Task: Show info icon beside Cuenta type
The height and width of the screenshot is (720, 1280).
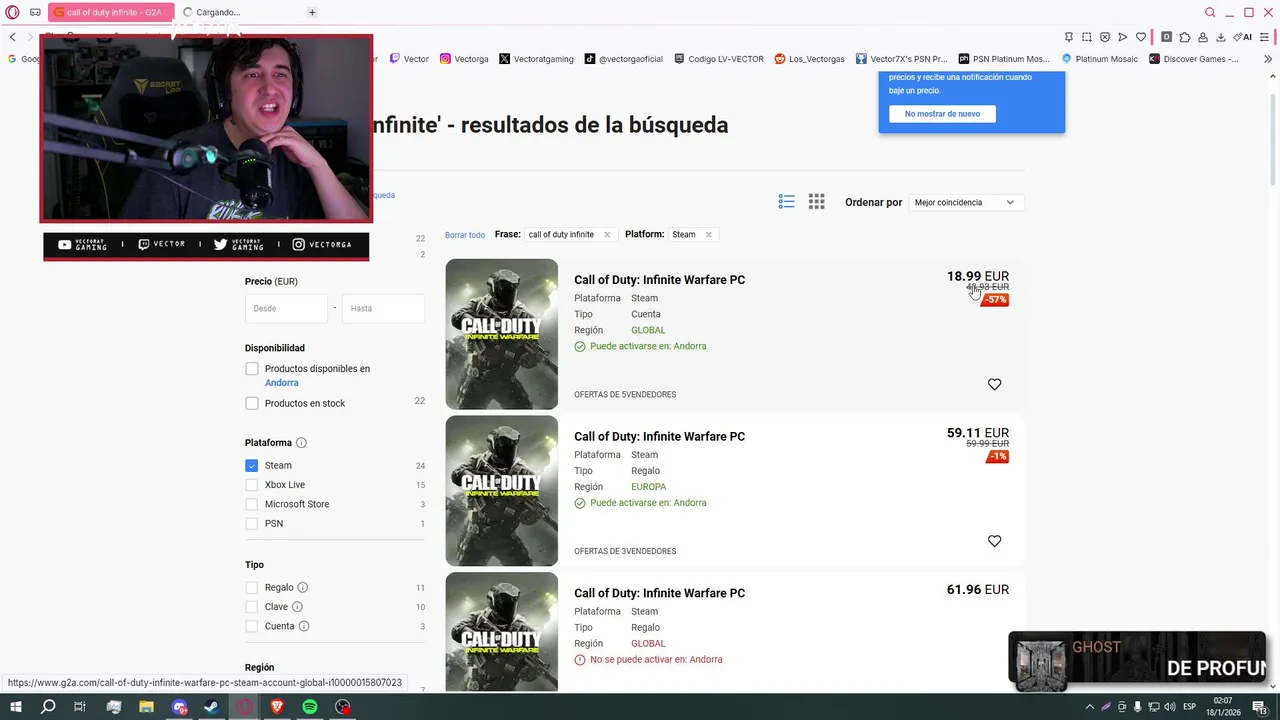Action: (x=304, y=626)
